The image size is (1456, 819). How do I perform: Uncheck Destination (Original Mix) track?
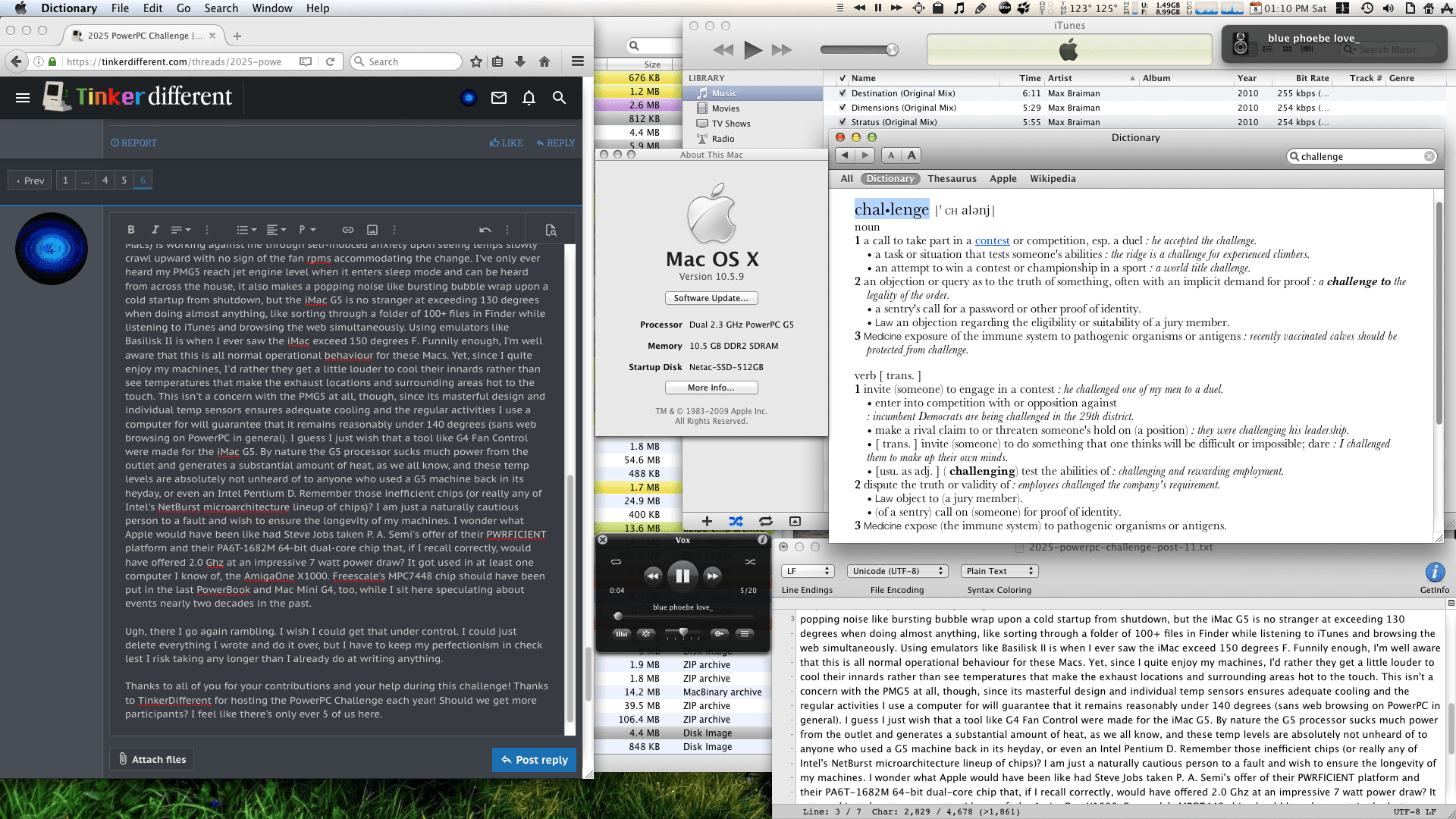pyautogui.click(x=842, y=93)
